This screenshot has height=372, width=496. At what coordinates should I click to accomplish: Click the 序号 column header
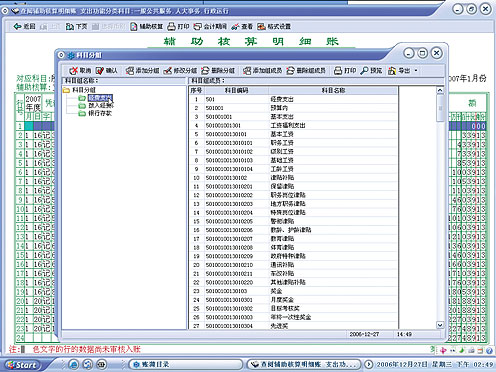tap(196, 90)
